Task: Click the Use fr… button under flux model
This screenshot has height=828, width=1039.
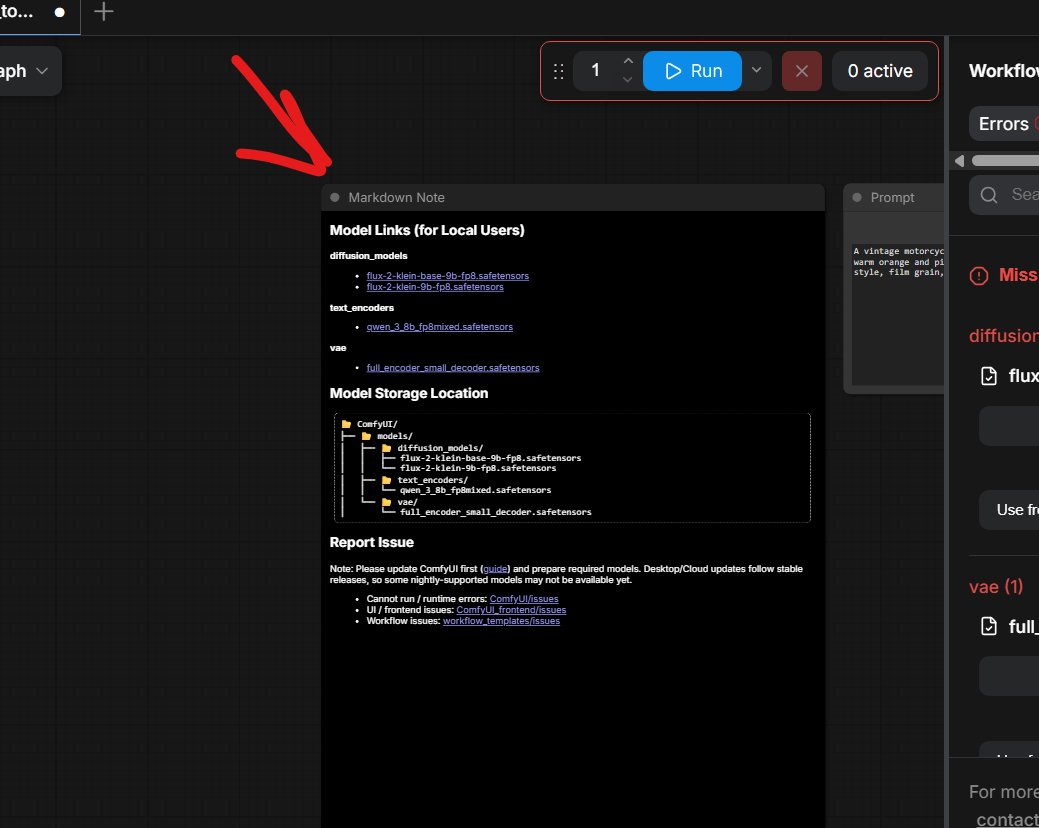Action: (x=1009, y=510)
